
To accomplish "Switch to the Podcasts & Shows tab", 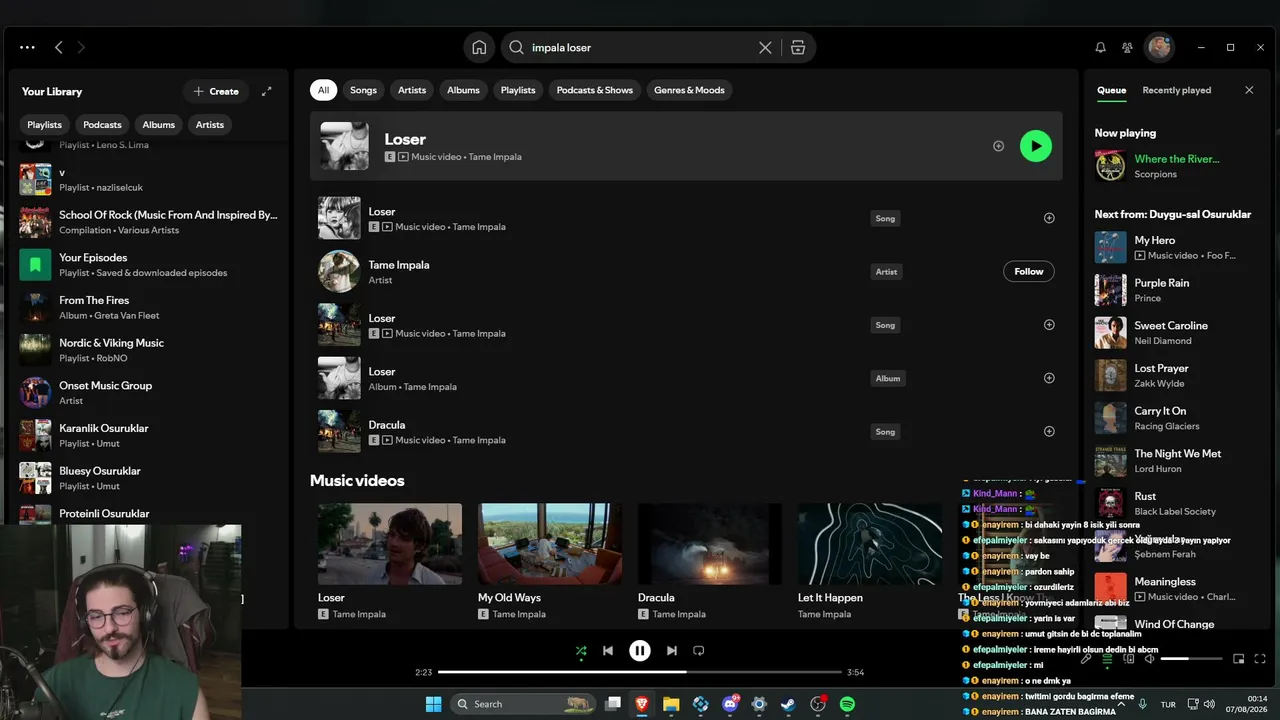I will point(595,90).
